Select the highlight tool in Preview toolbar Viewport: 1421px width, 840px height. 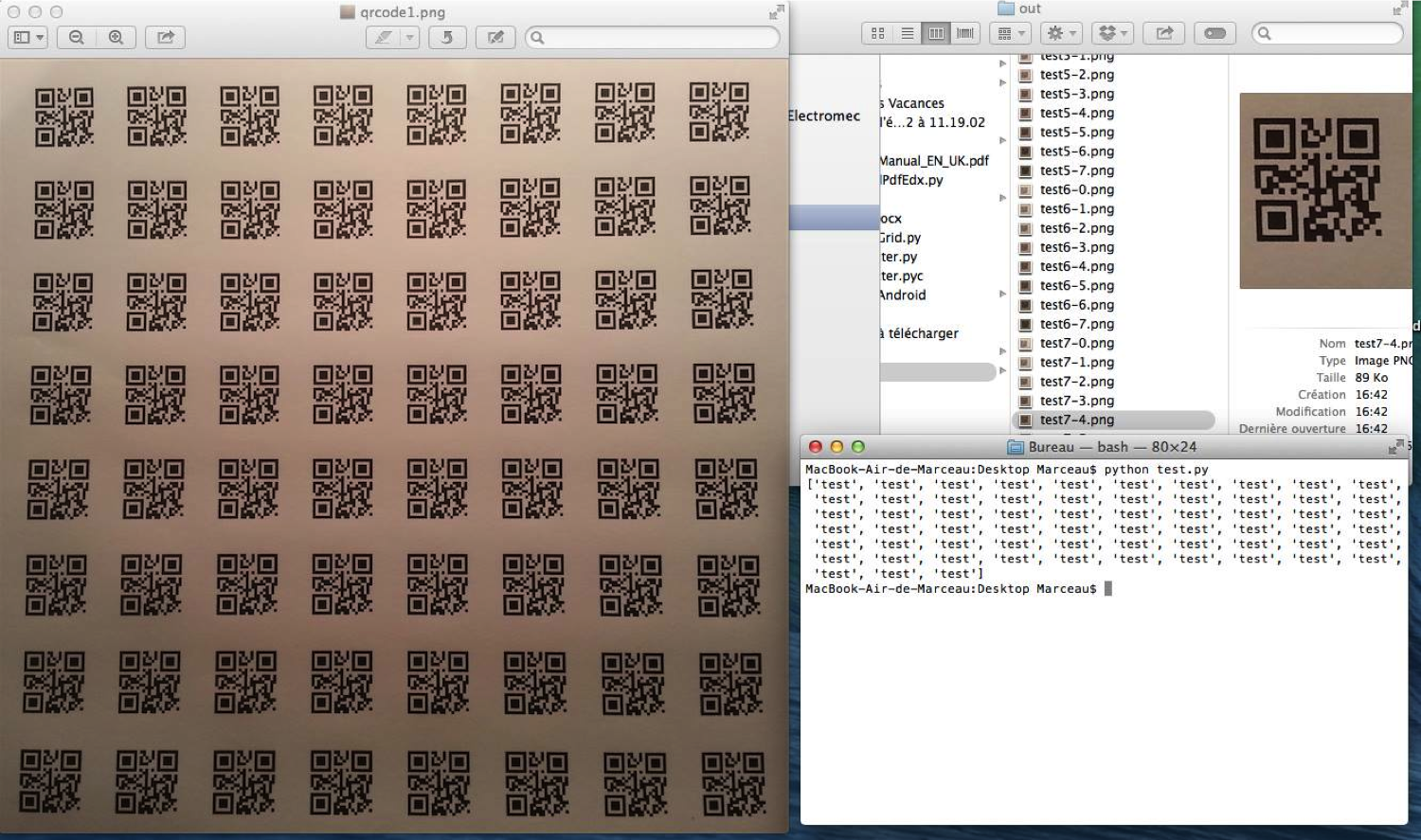[384, 37]
